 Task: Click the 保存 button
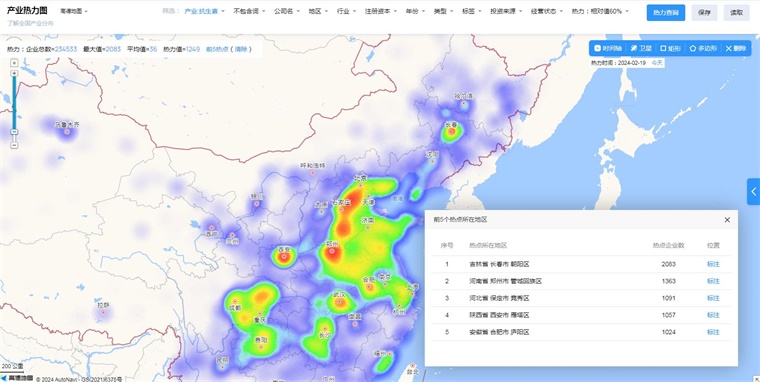coord(704,13)
